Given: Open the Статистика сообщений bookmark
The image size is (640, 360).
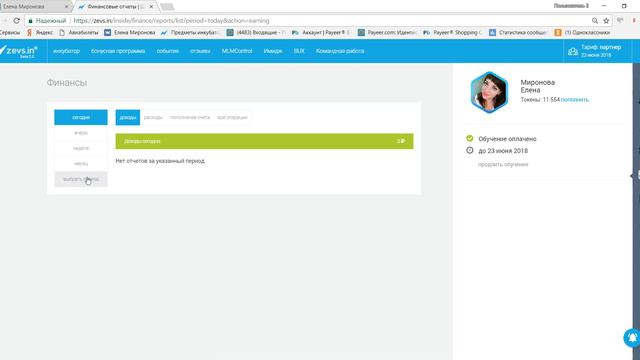Looking at the screenshot, I should click(518, 32).
